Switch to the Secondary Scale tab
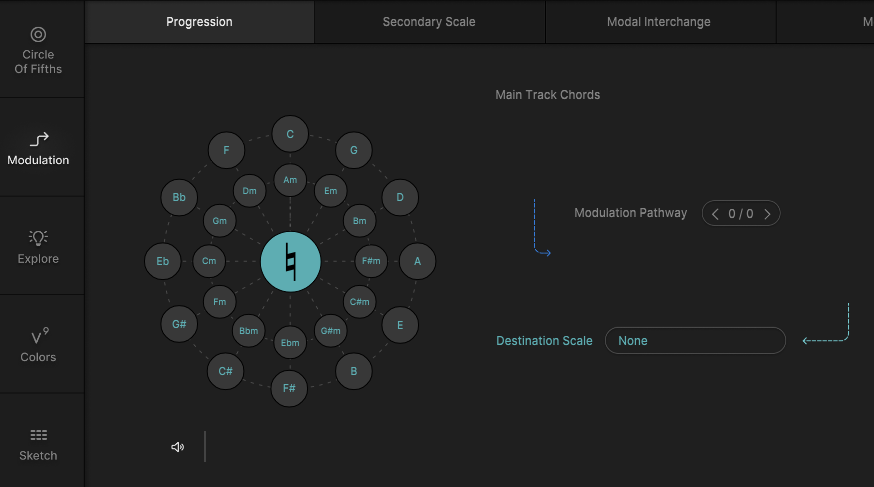The image size is (874, 487). pos(429,22)
